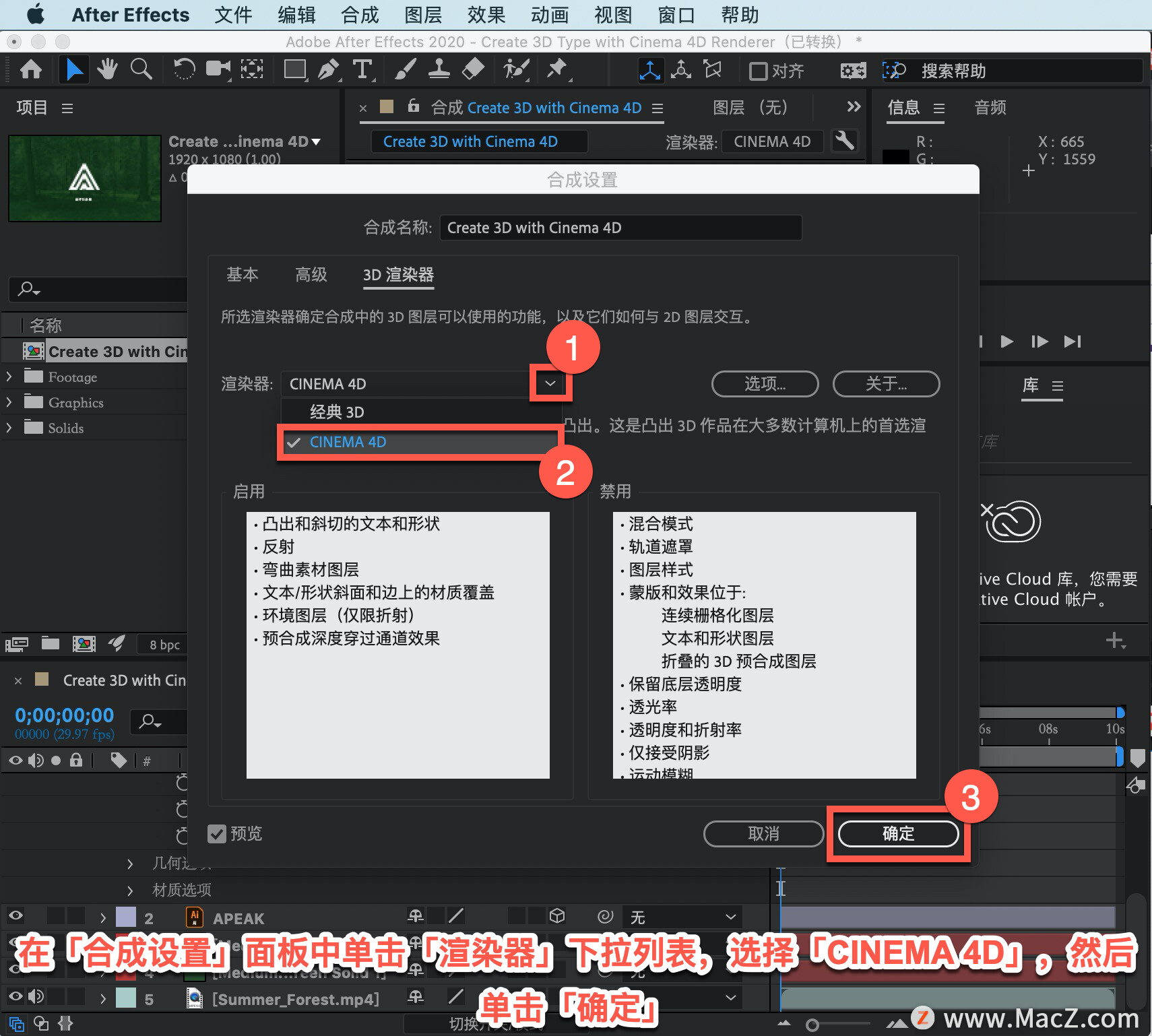Expand the Footage folder
The width and height of the screenshot is (1152, 1036).
[x=9, y=377]
